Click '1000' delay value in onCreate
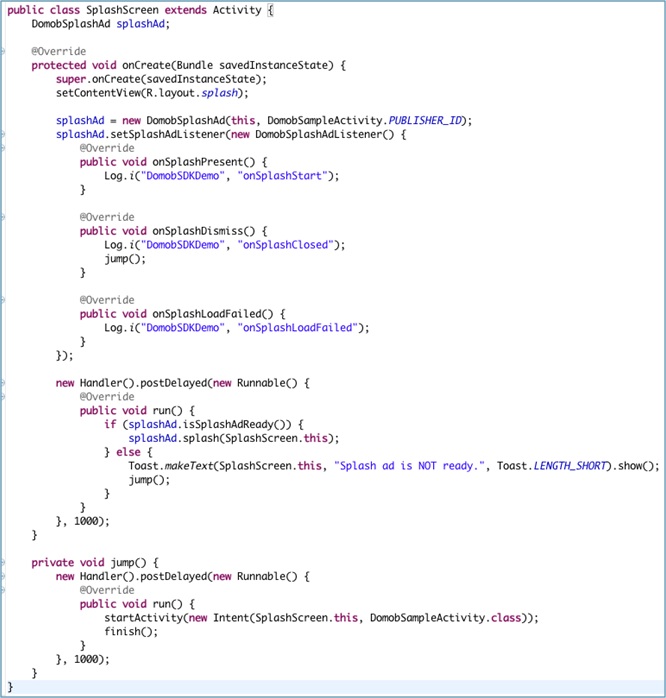The width and height of the screenshot is (666, 698). 85,521
